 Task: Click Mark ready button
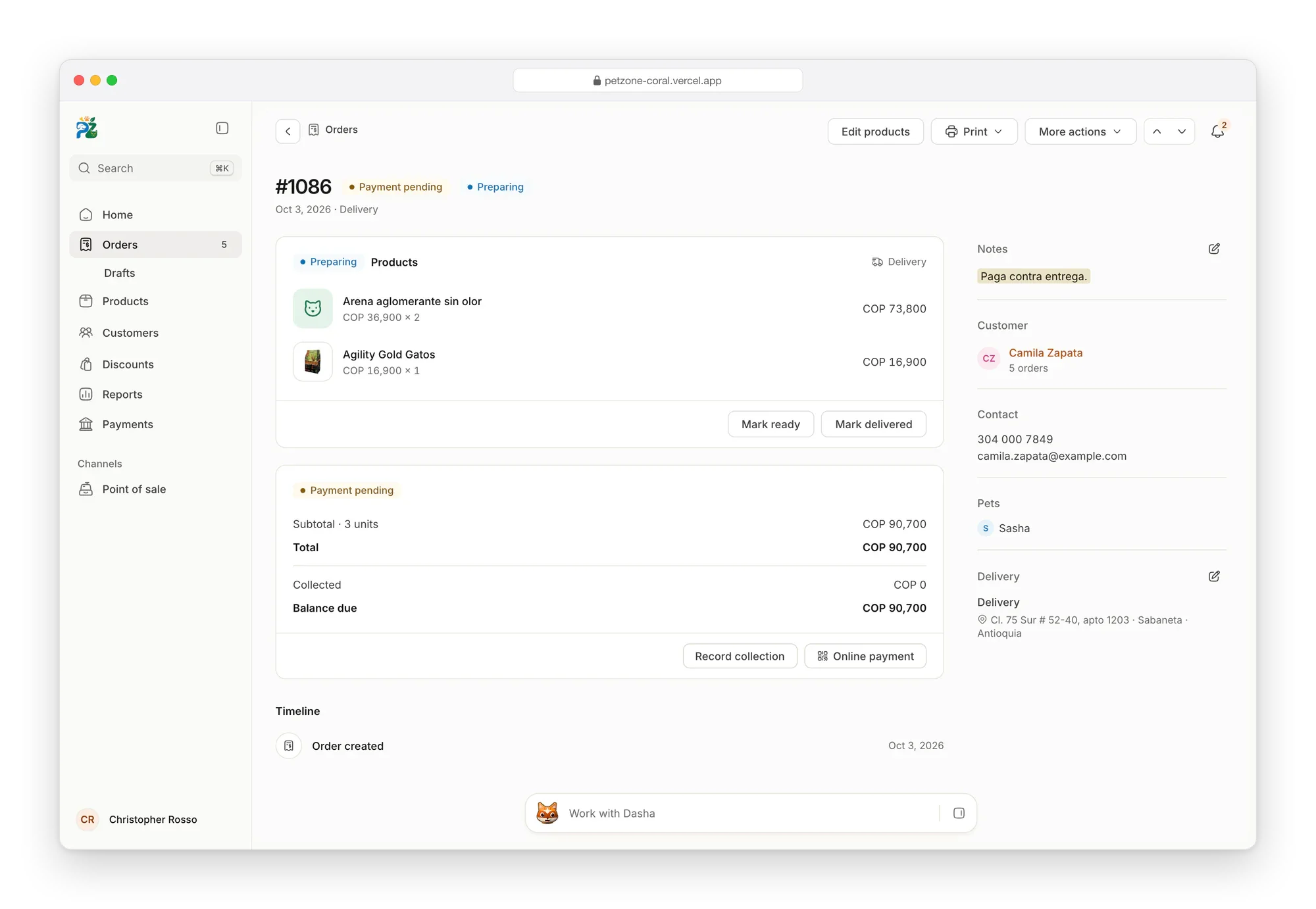(771, 424)
